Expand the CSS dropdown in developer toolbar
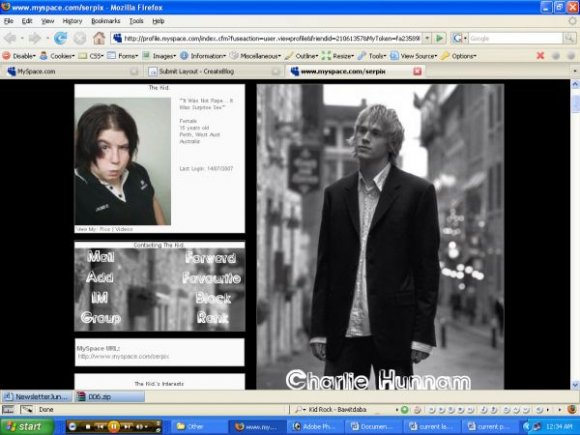 91,56
